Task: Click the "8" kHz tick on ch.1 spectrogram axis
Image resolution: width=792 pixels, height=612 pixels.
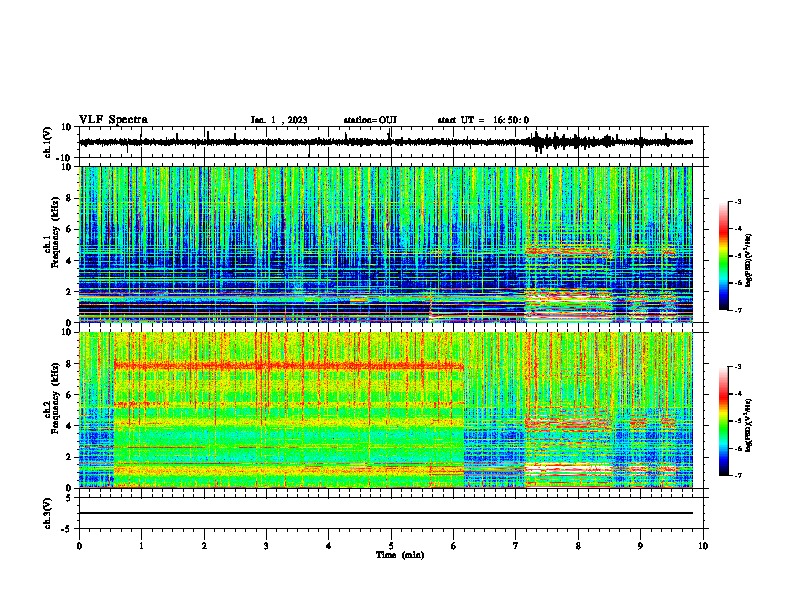Action: click(70, 198)
